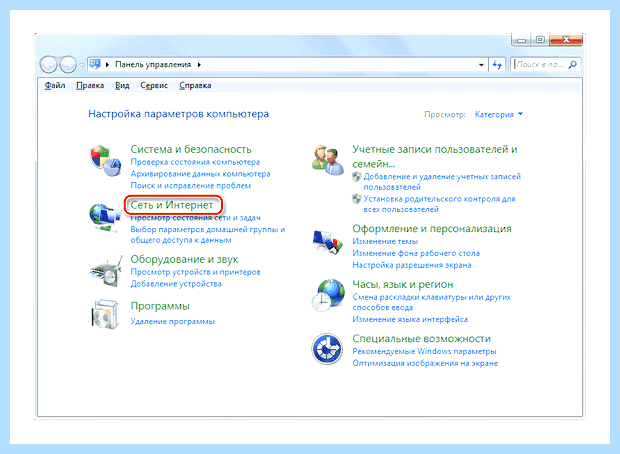Click the Appearance and Personalization monitor icon
Screen dimensions: 620x454
click(x=327, y=241)
